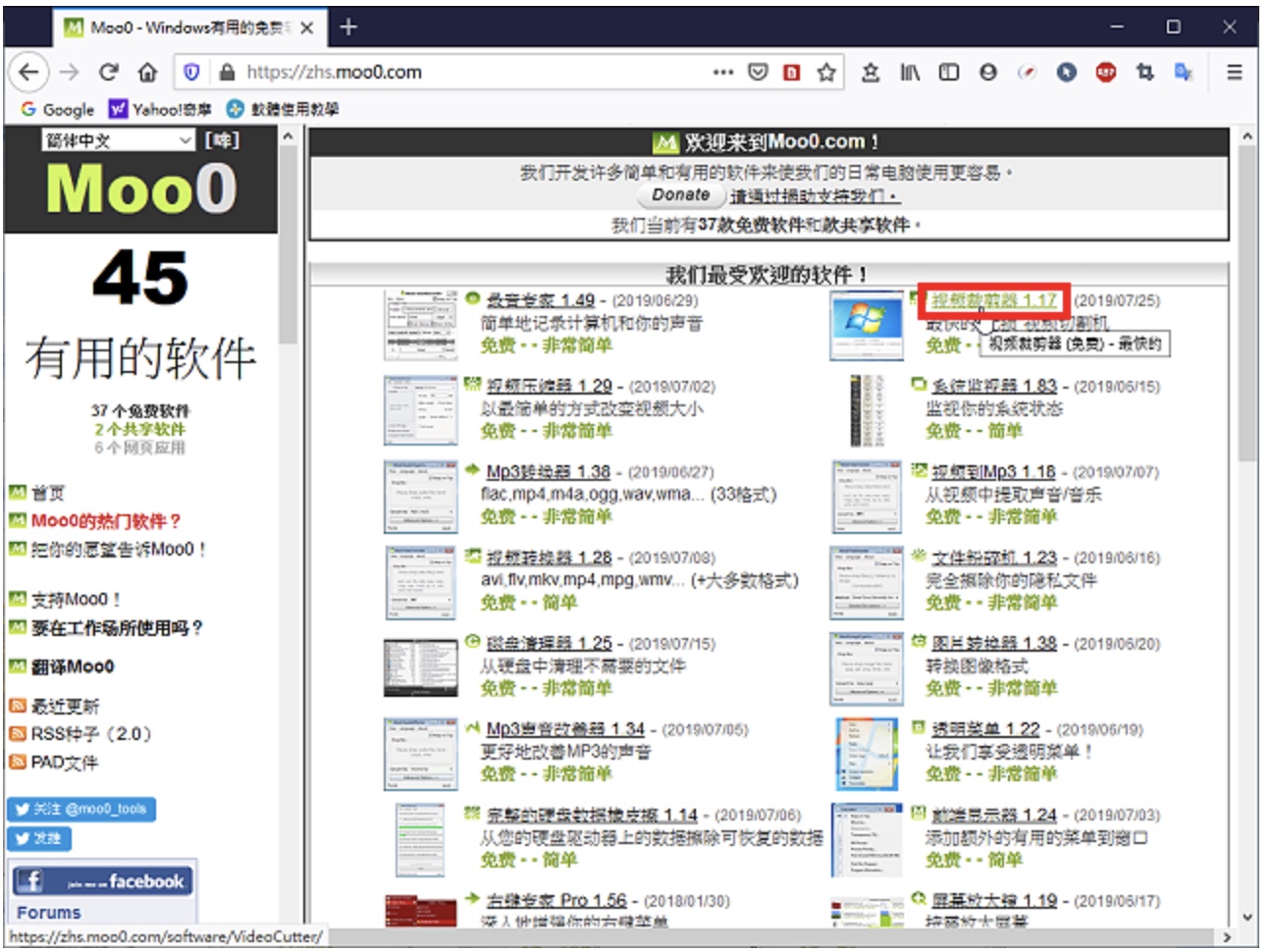Click the transparent menu 1.22 thumbnail
The width and height of the screenshot is (1274, 952).
[x=866, y=754]
